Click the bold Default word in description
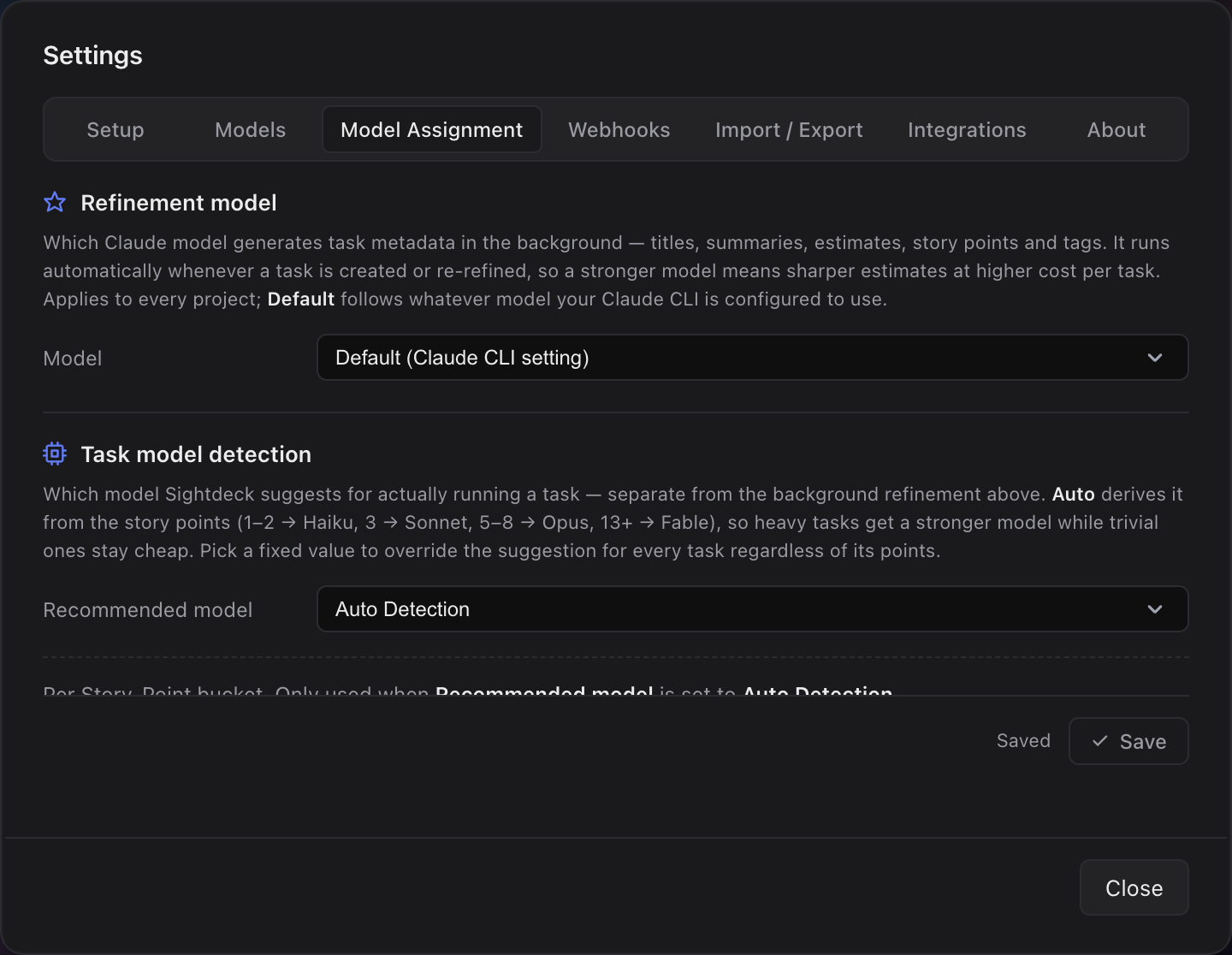This screenshot has height=955, width=1232. [x=301, y=300]
